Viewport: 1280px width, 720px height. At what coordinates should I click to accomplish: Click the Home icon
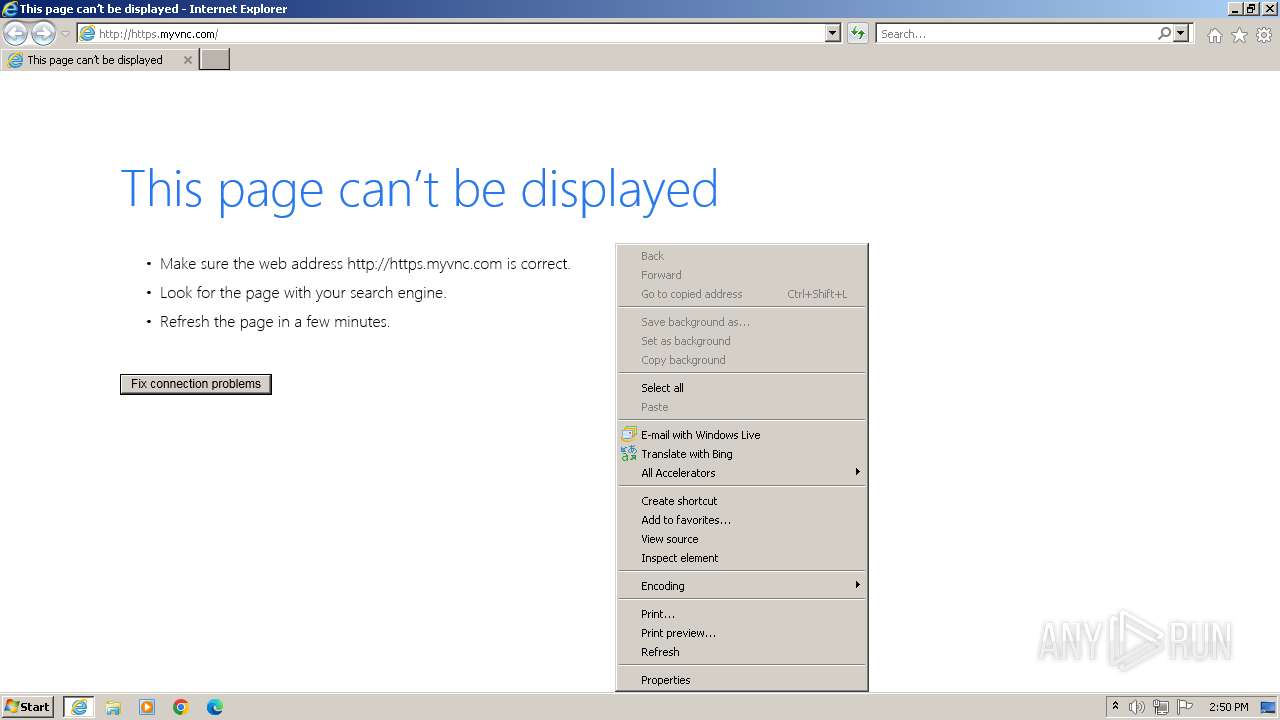point(1214,35)
